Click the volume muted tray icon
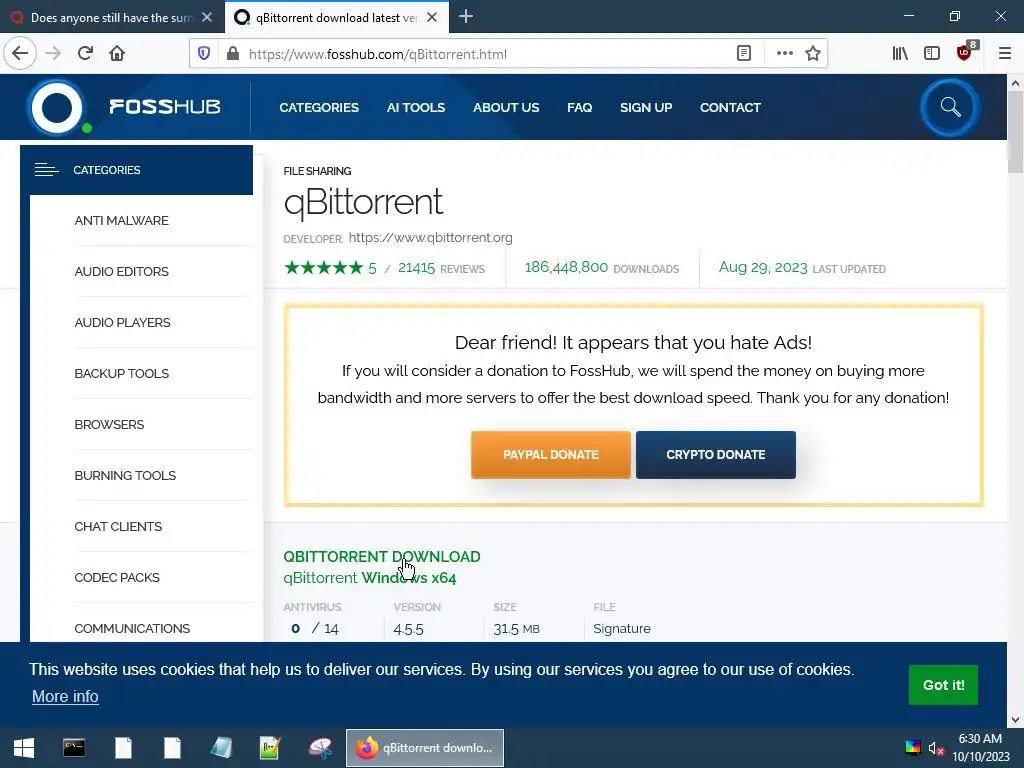1024x768 pixels. coord(936,748)
